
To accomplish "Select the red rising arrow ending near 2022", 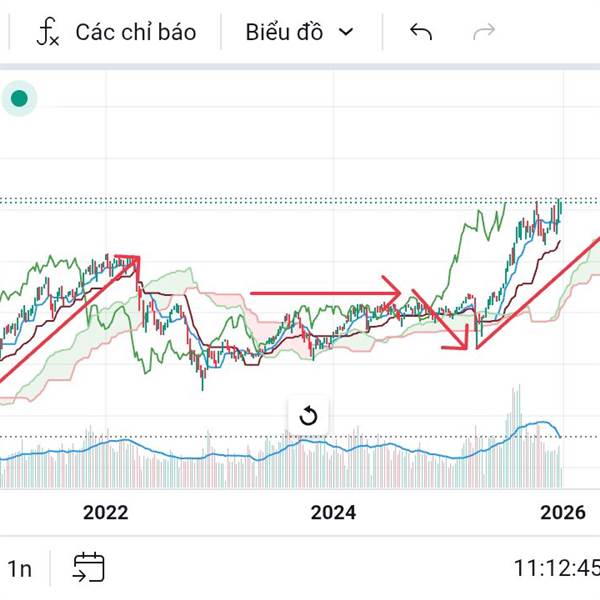I will pos(60,322).
